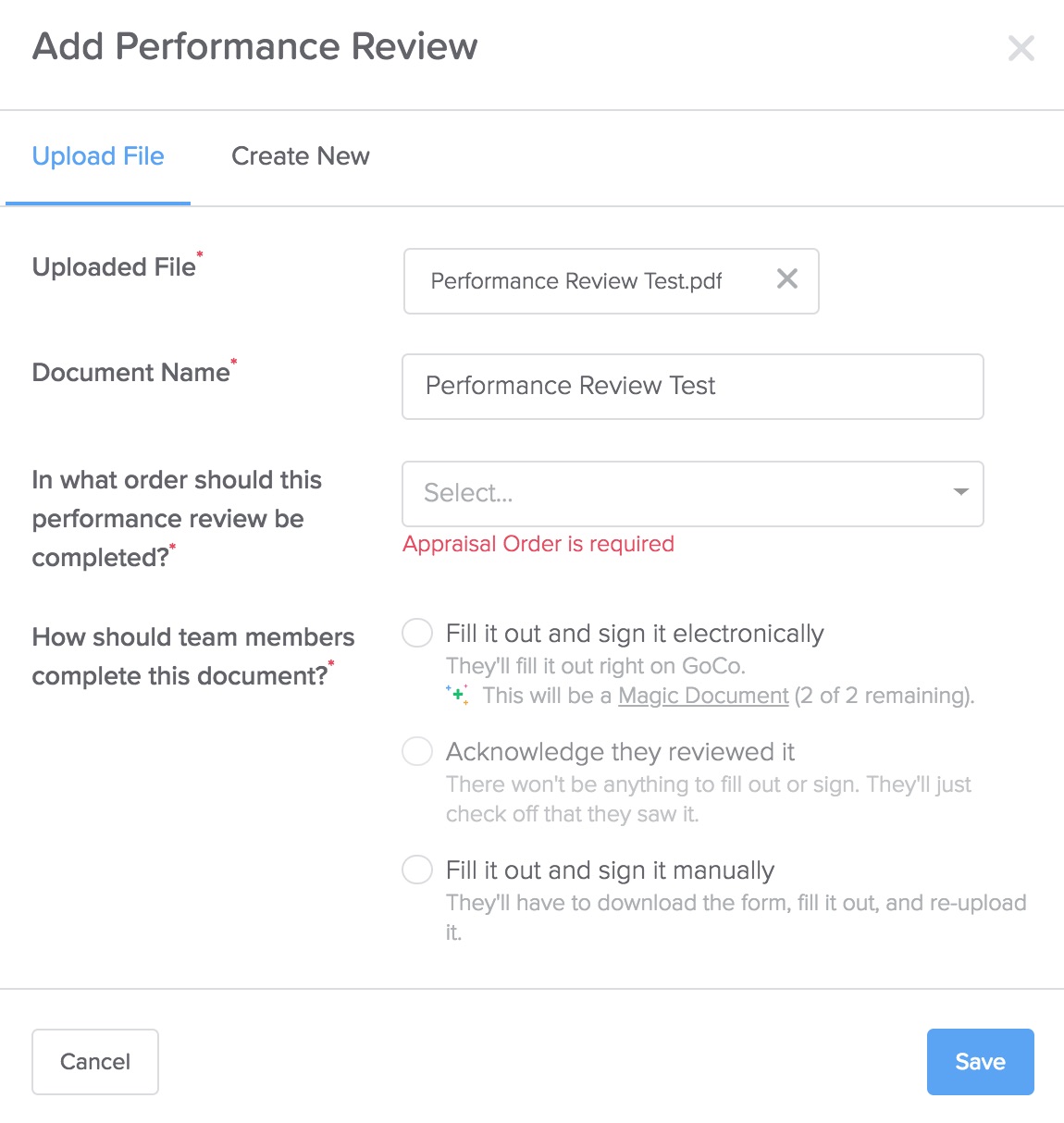Viewport: 1064px width, 1123px height.
Task: Click into the Document Name input field
Action: pyautogui.click(x=693, y=387)
